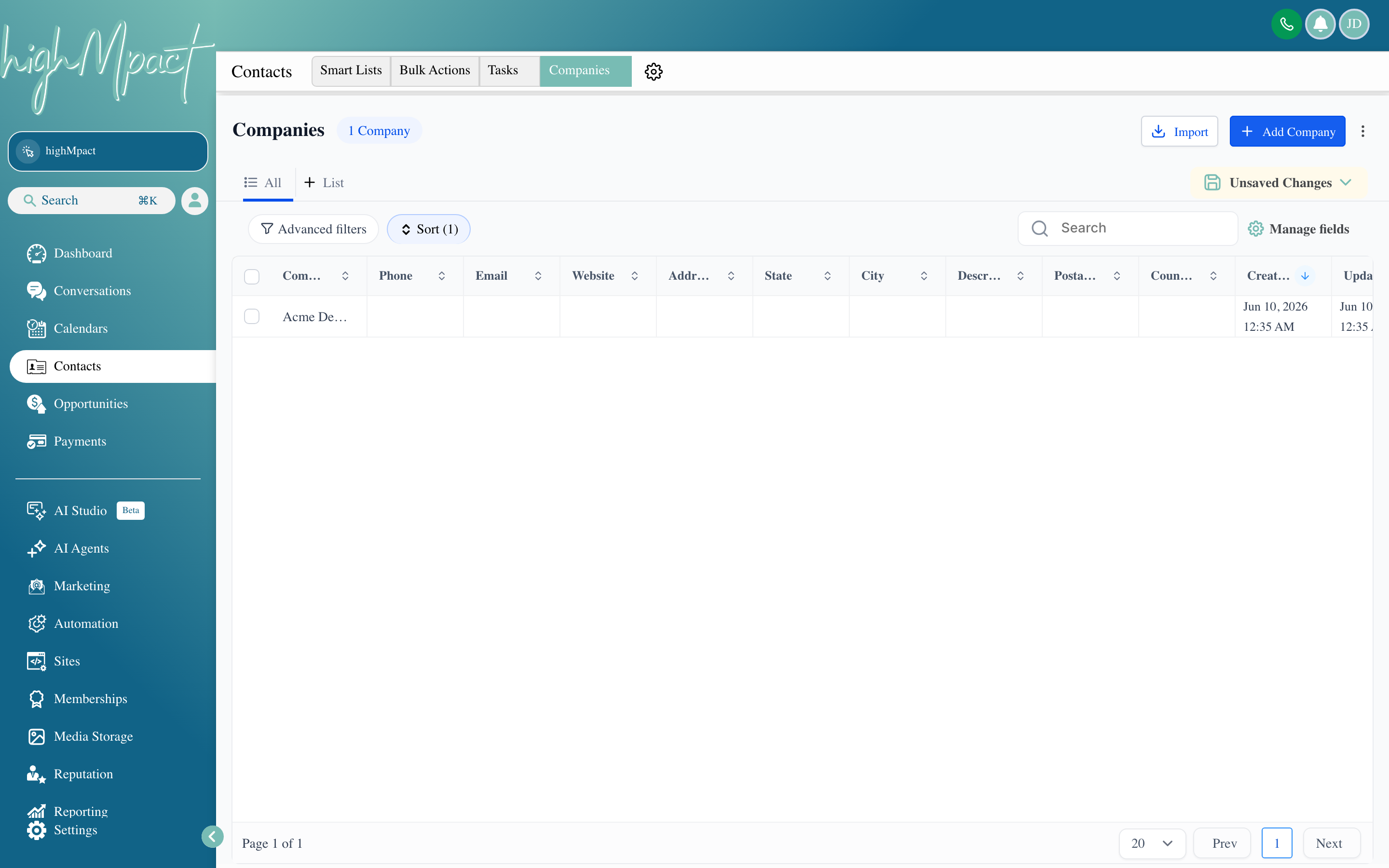
Task: Open Opportunities in the sidebar
Action: 77,404
